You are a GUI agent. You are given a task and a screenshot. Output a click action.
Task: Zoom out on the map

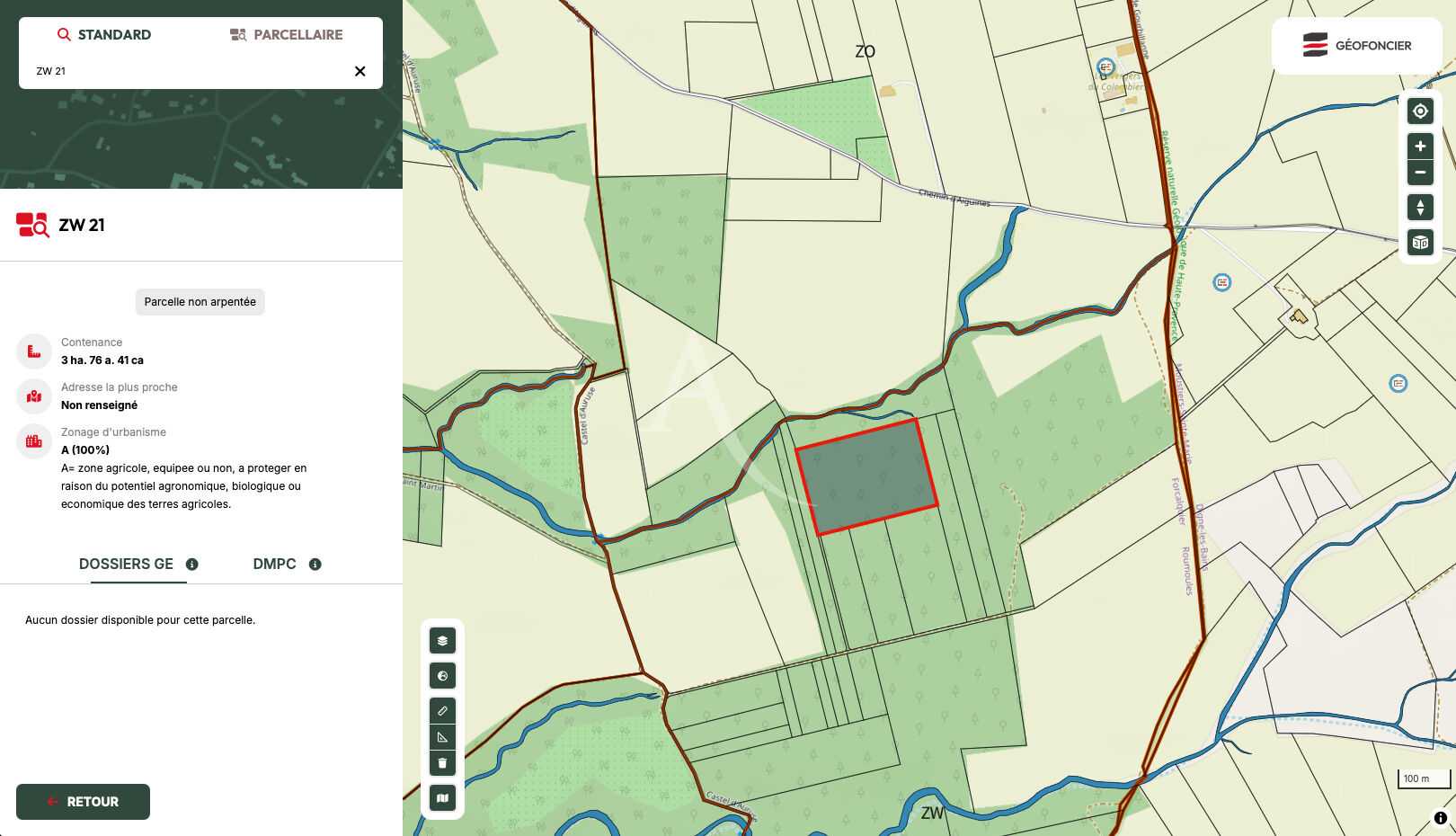[x=1420, y=172]
